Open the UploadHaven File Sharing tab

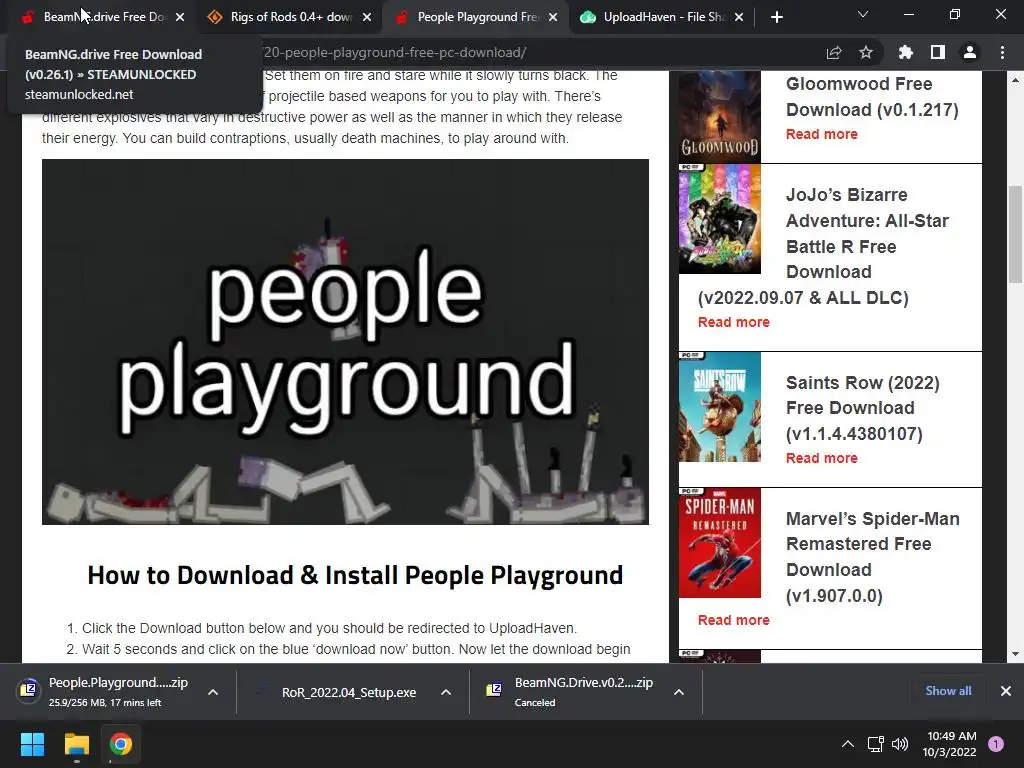point(664,17)
